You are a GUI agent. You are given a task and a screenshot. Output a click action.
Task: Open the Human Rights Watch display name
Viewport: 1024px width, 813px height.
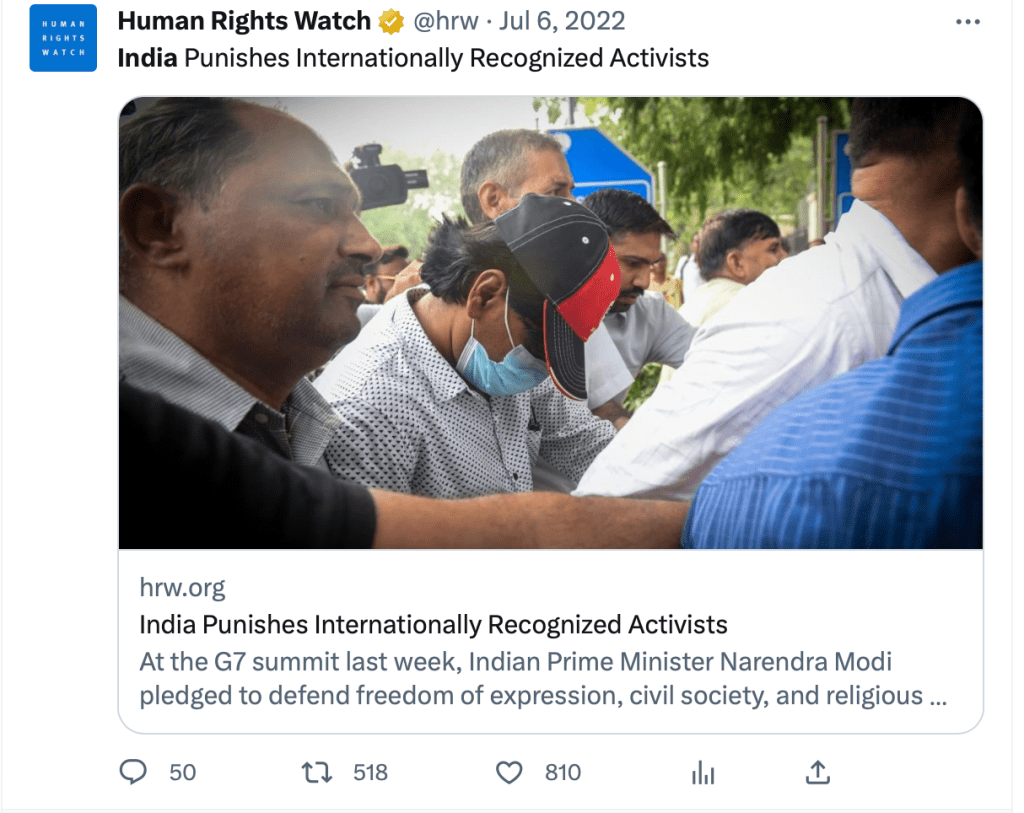coord(244,21)
